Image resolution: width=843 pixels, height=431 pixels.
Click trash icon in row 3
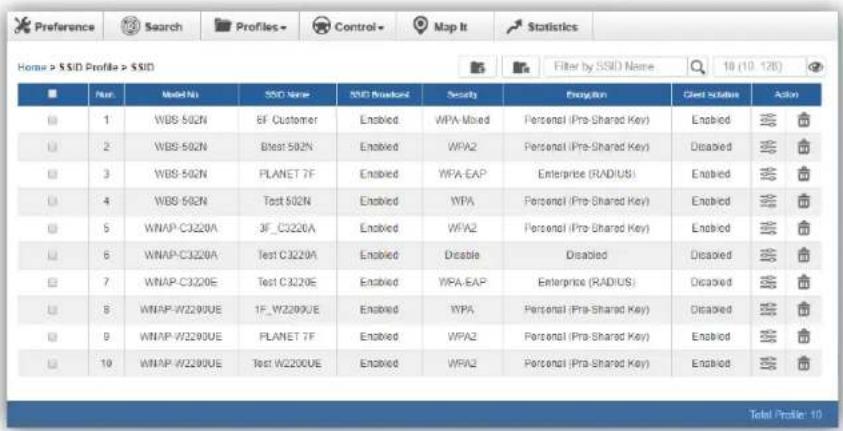(x=803, y=174)
